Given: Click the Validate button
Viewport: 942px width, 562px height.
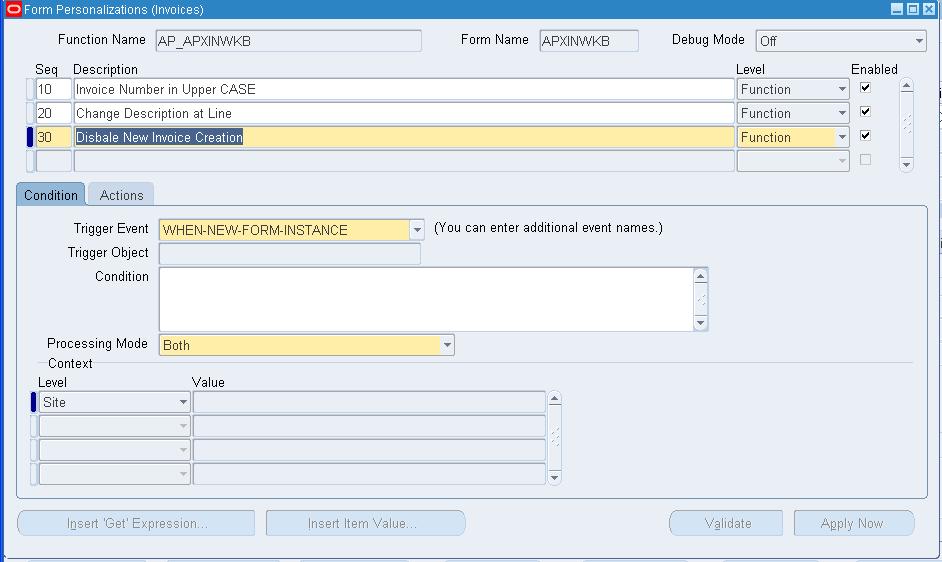Looking at the screenshot, I should point(727,523).
